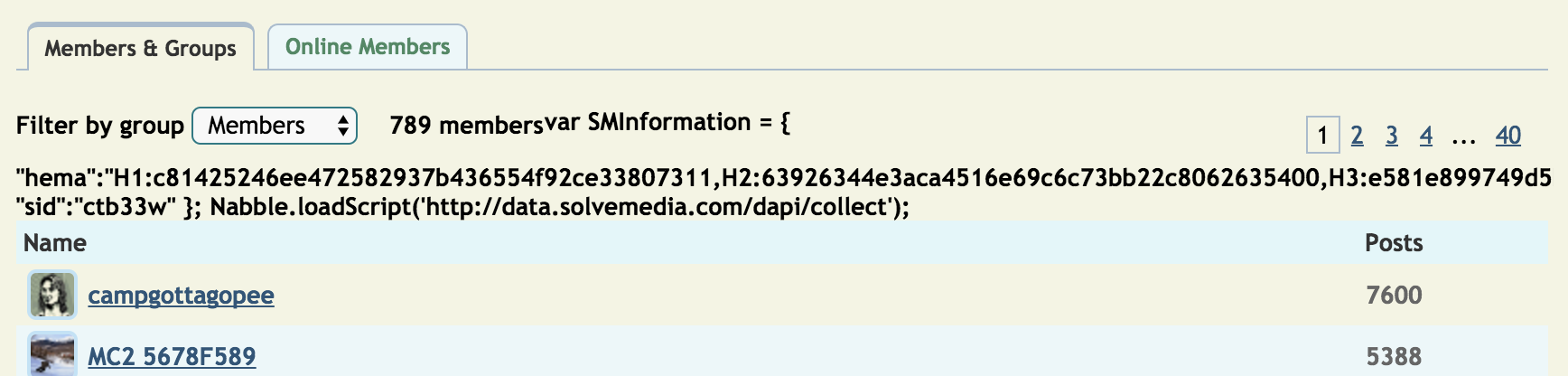
Task: Click the pagination ellipsis before 40
Action: (1463, 136)
